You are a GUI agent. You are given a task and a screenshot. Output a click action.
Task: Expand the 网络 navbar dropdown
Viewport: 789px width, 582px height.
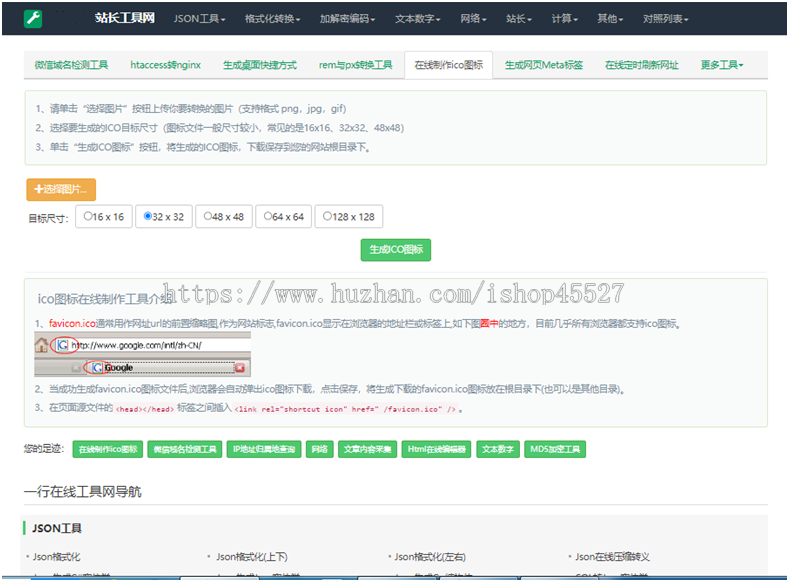[x=473, y=19]
